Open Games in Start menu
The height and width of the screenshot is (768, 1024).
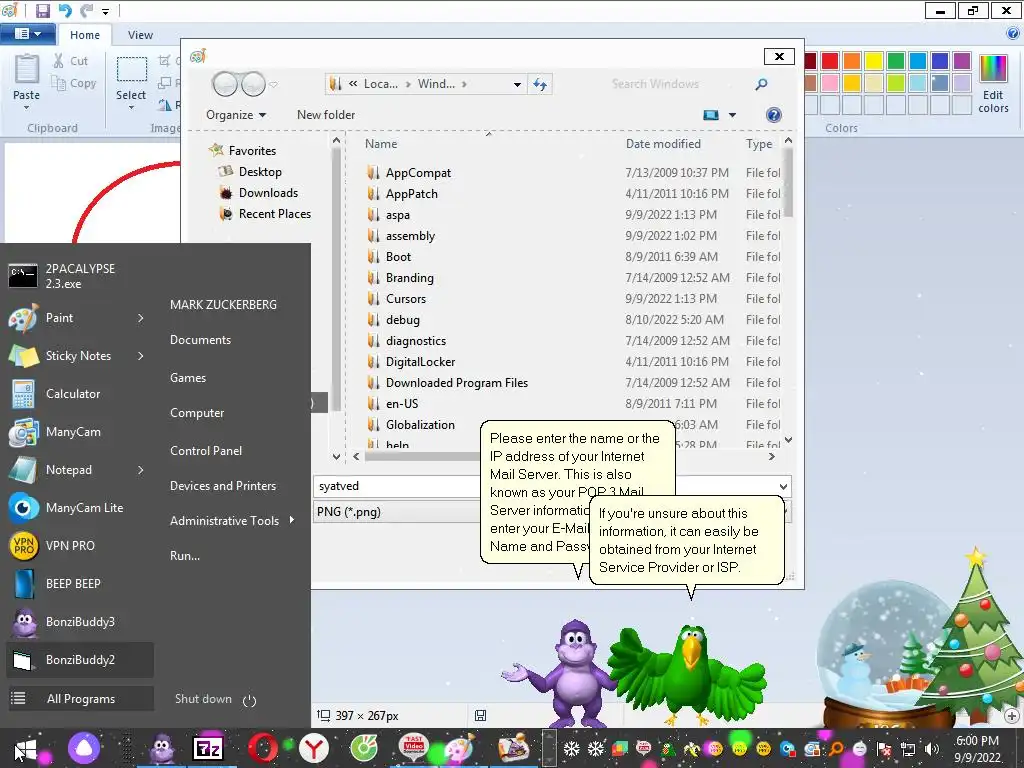187,377
